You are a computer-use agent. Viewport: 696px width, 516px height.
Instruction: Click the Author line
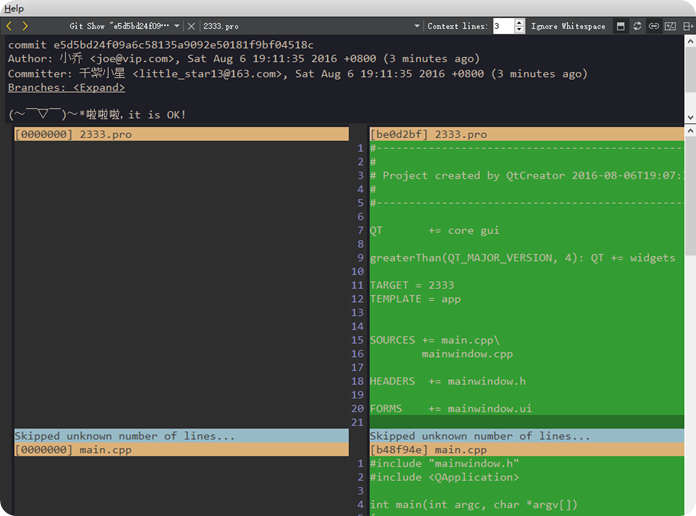click(244, 59)
